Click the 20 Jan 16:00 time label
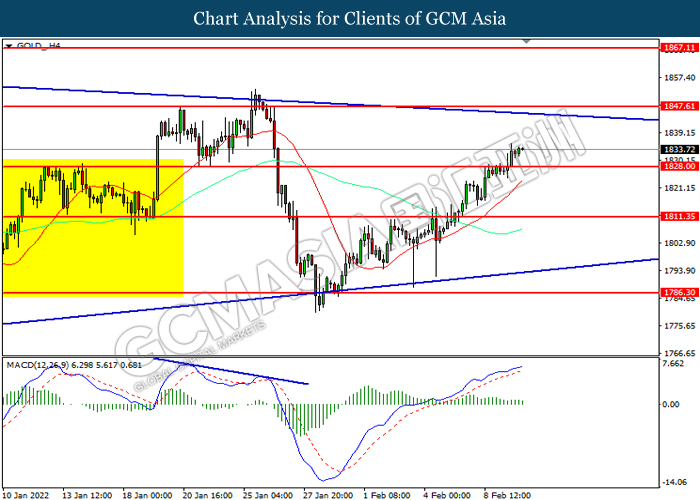 pos(208,495)
